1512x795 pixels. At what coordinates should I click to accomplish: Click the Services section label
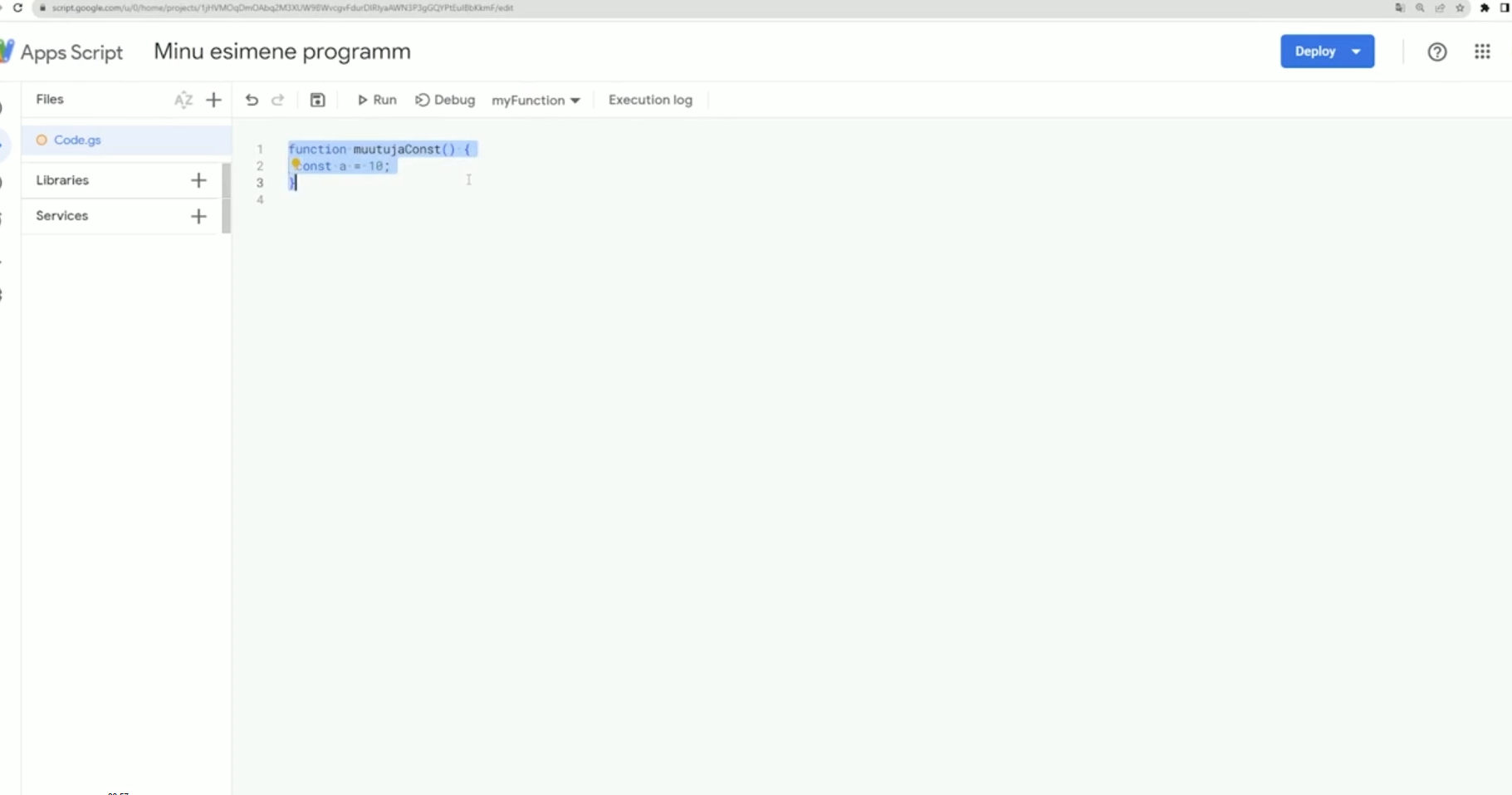coord(61,216)
